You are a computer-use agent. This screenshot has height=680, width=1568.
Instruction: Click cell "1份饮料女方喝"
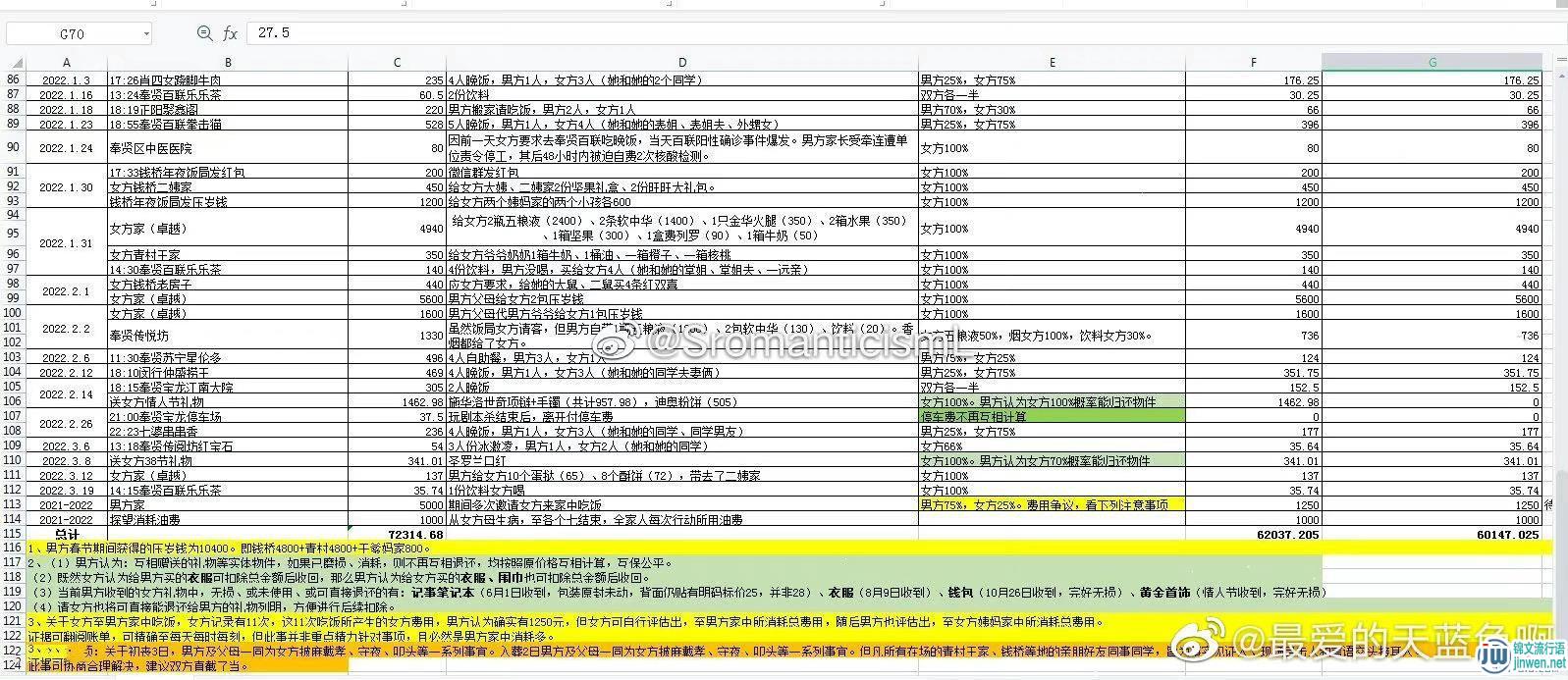coord(682,490)
